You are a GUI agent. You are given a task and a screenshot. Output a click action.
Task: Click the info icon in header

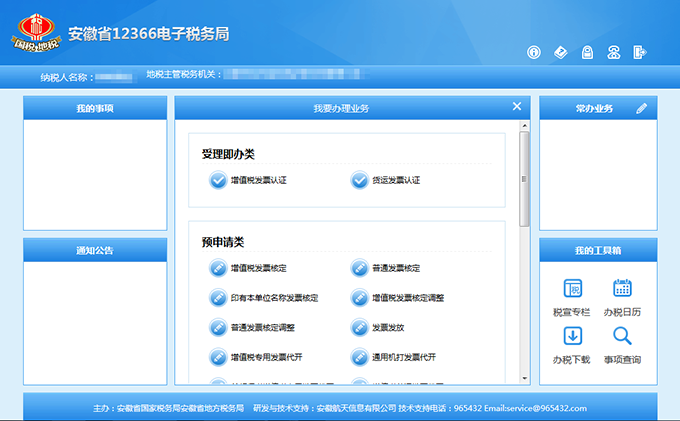point(534,52)
